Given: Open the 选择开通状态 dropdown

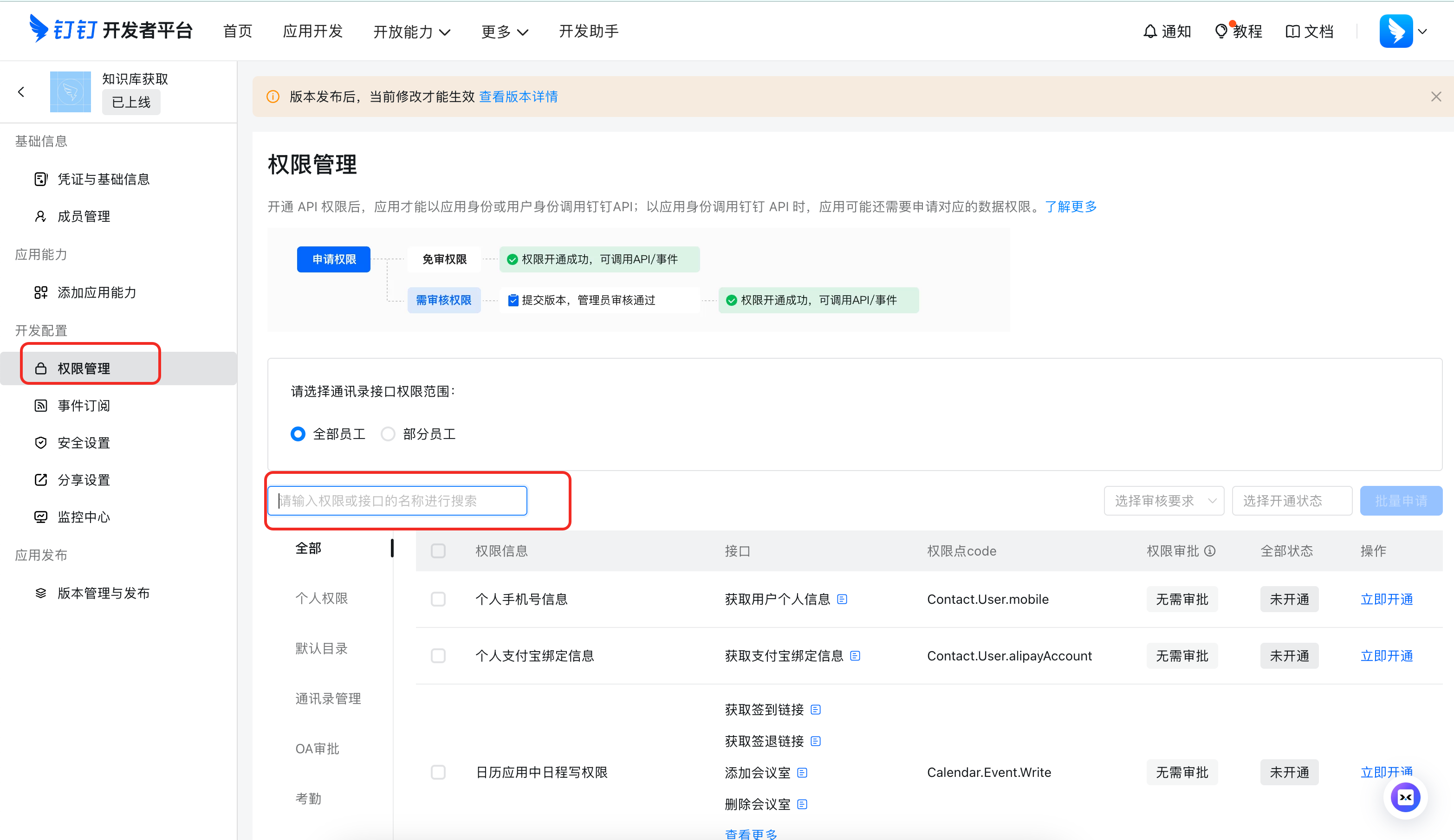Looking at the screenshot, I should [1292, 500].
